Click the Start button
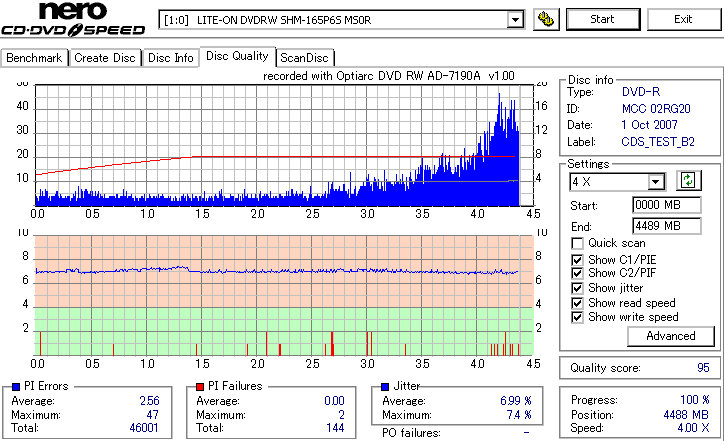The width and height of the screenshot is (724, 441). (x=603, y=19)
